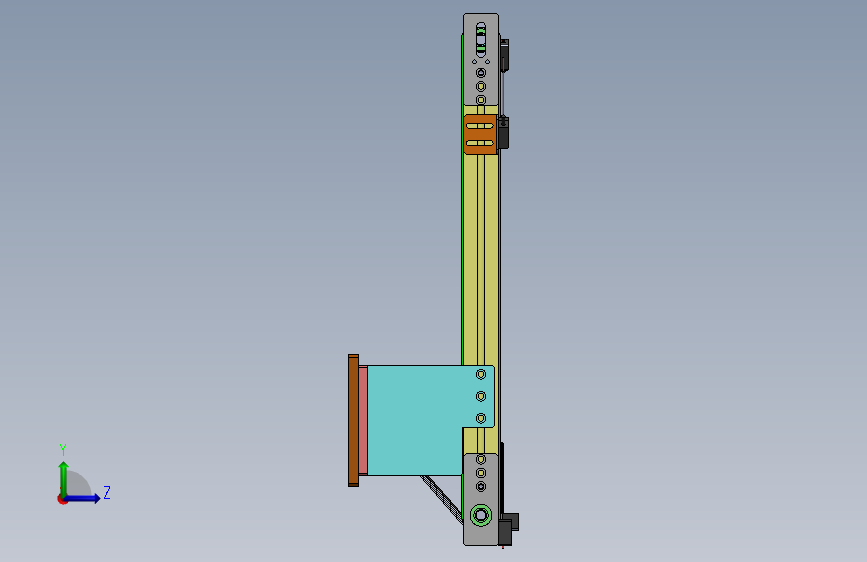Select the gray bottom end cap
867x562 pixels.
pos(481,499)
